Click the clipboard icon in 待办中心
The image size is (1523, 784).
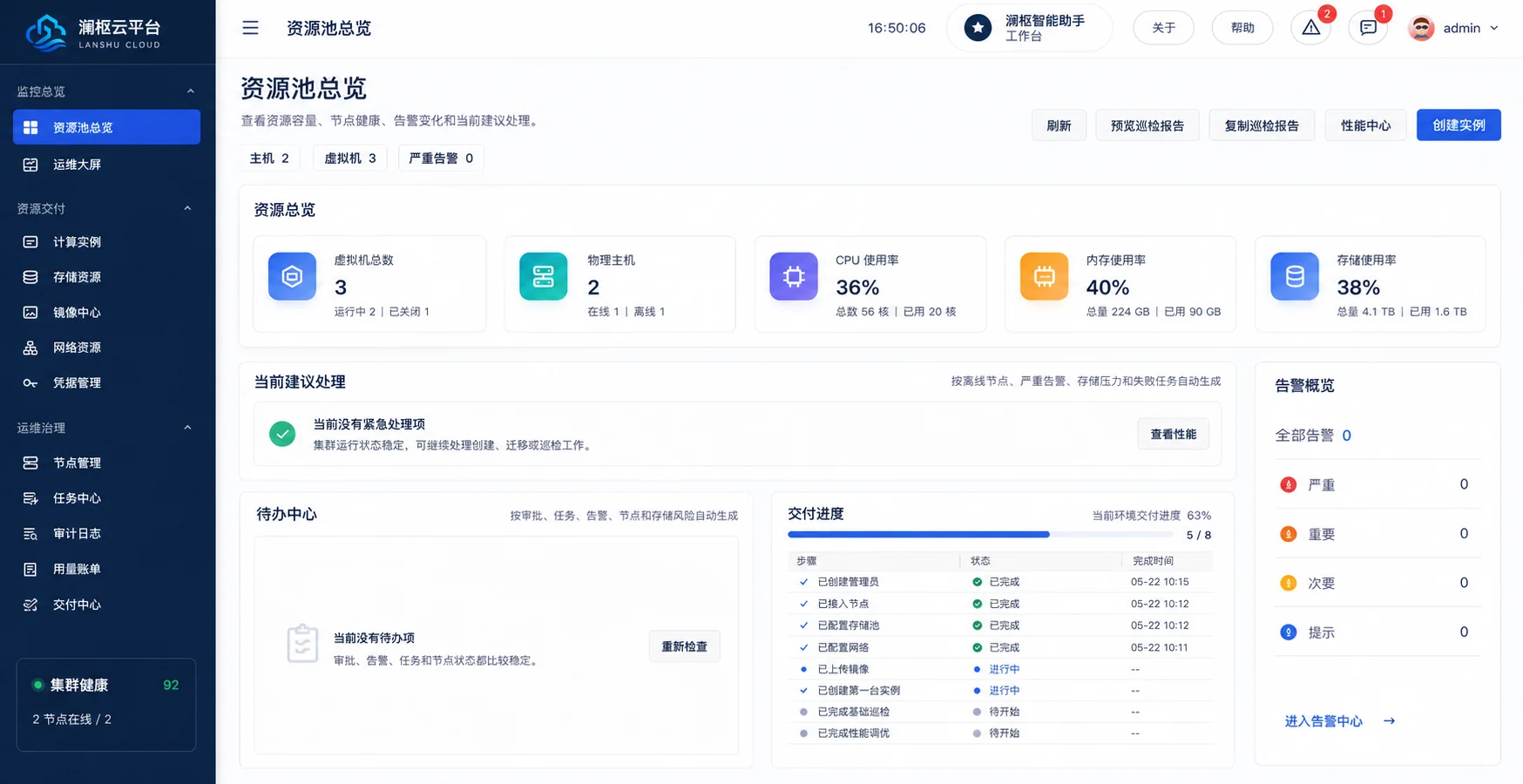pyautogui.click(x=302, y=644)
